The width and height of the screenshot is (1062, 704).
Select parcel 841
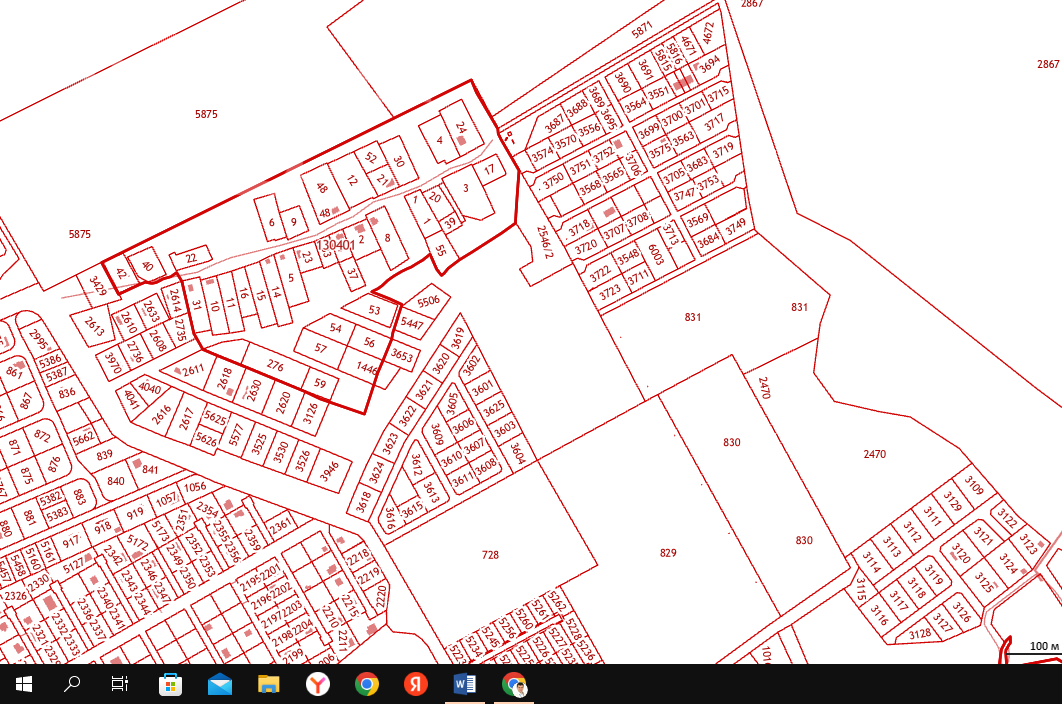coord(150,469)
